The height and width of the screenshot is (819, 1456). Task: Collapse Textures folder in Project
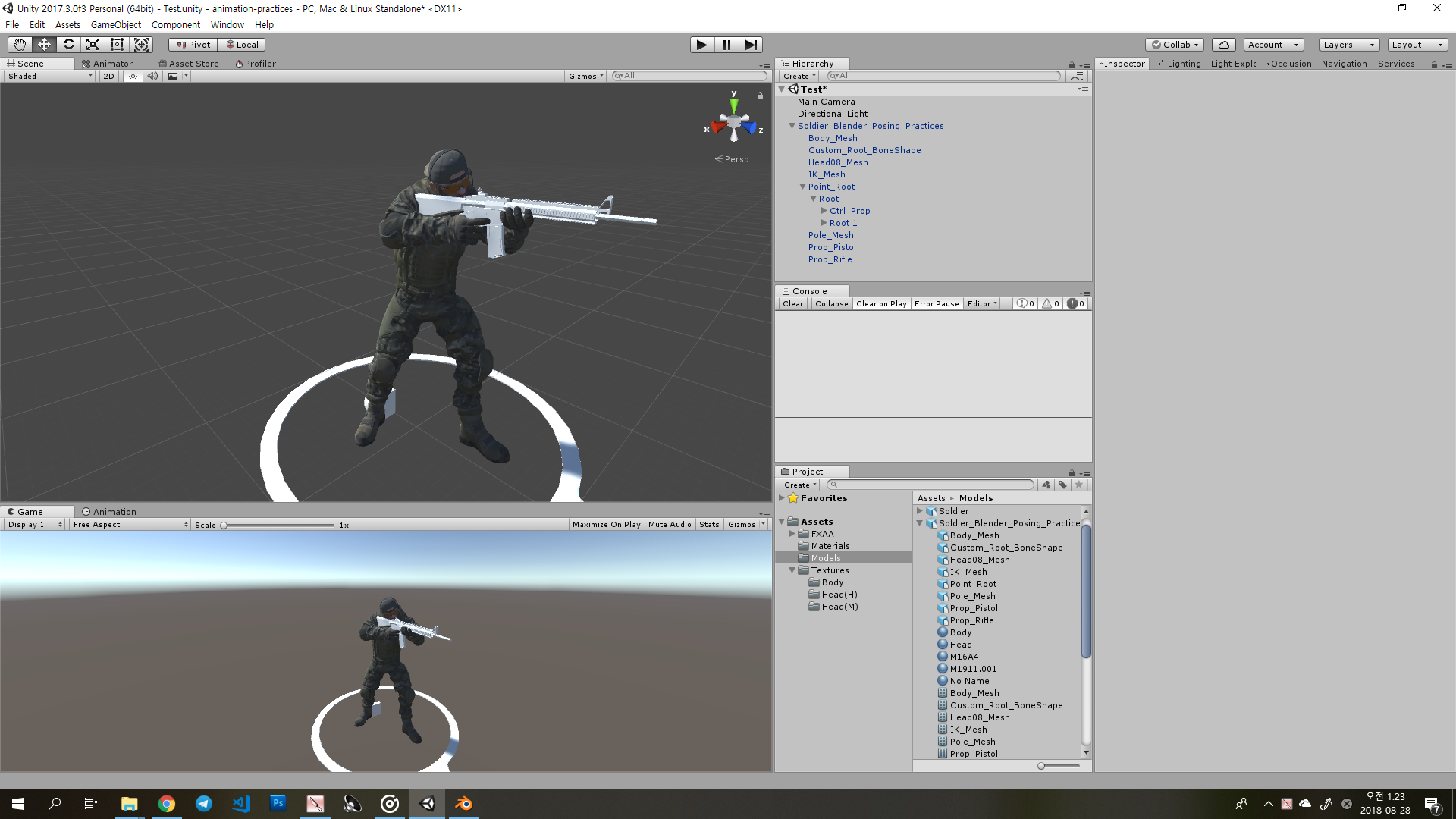point(792,570)
